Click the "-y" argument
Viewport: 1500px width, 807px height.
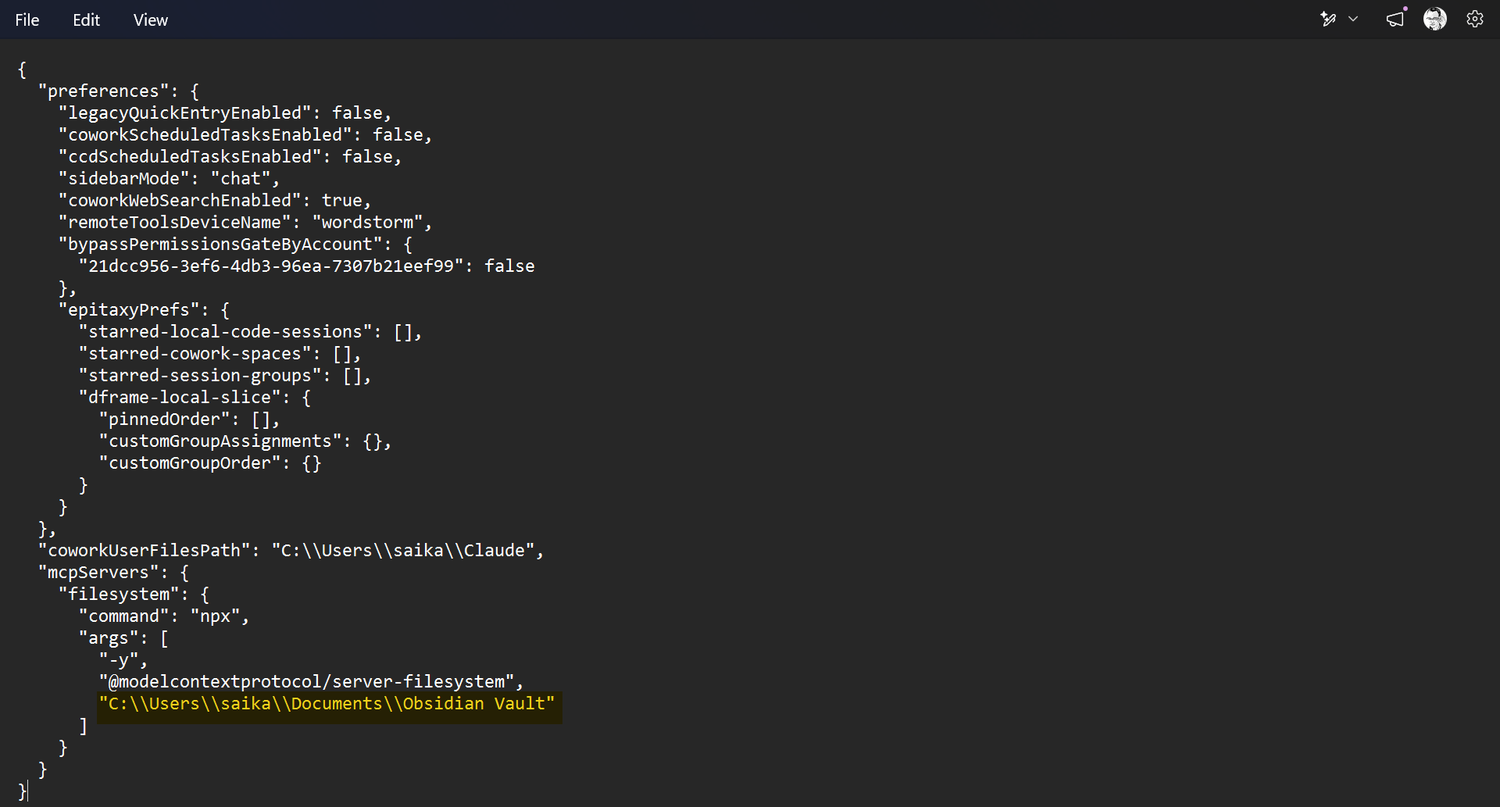119,660
